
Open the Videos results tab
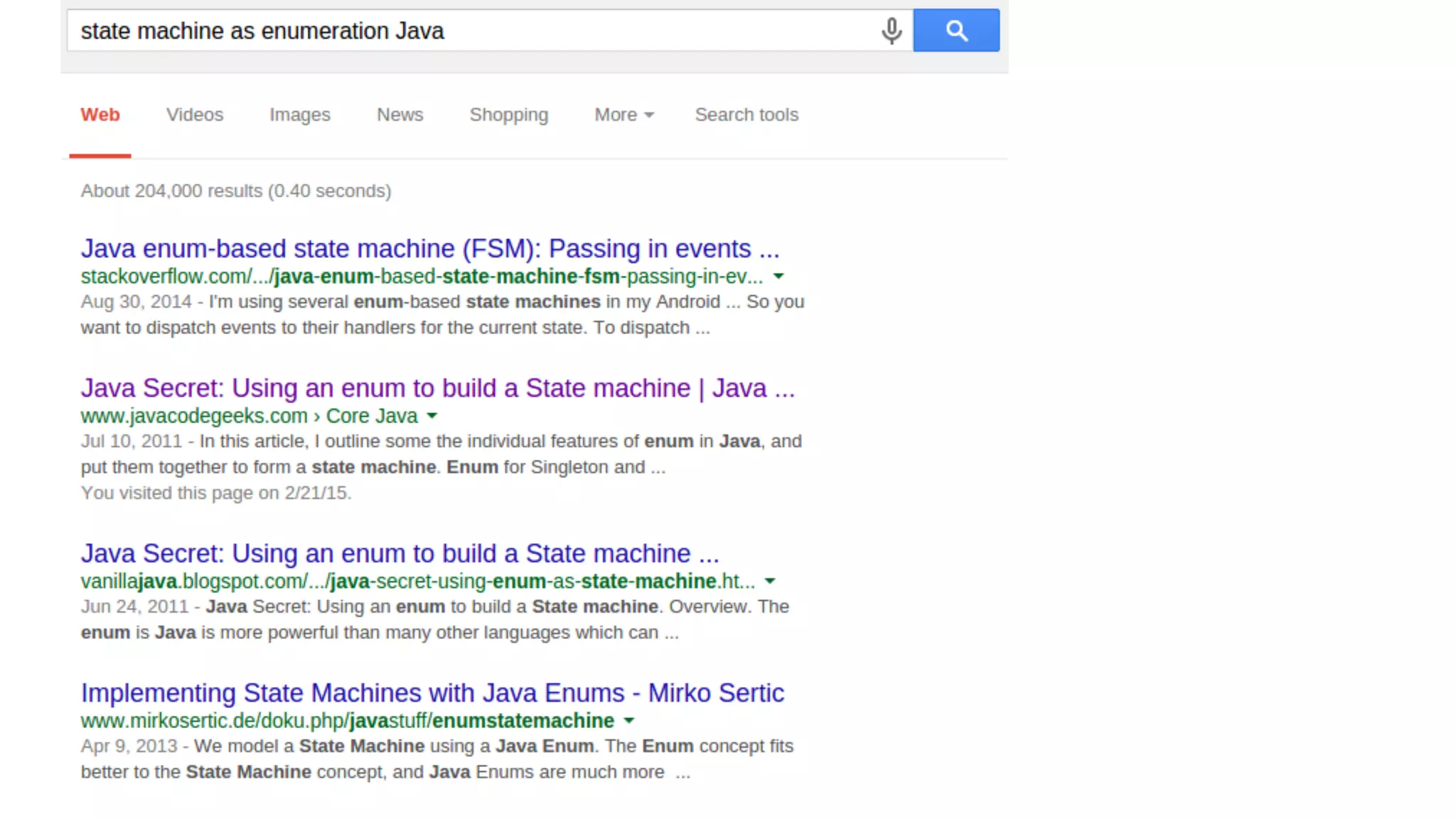pos(195,115)
